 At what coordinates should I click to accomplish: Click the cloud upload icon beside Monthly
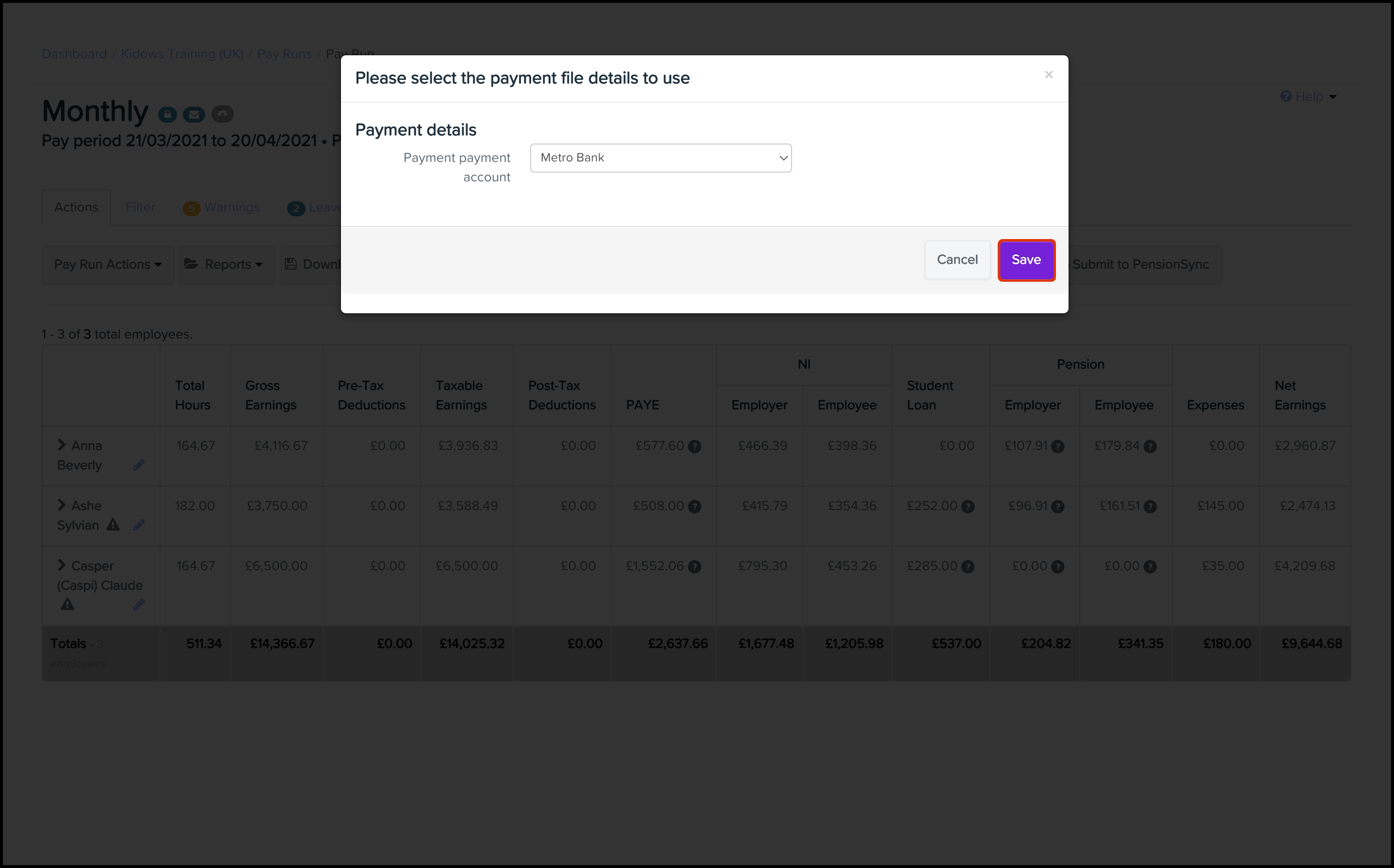[222, 113]
